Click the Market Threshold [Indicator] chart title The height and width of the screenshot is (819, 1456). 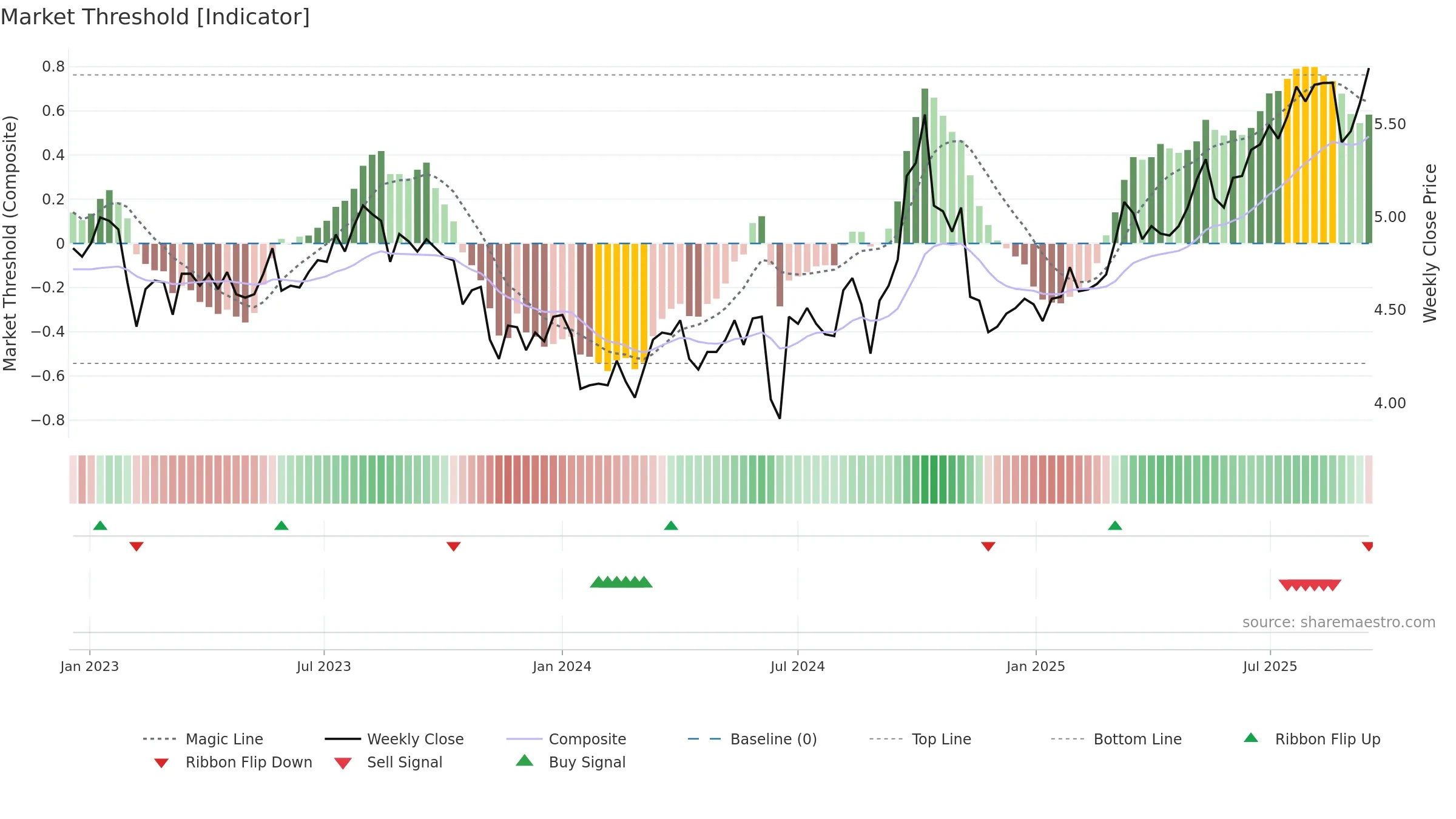[155, 17]
